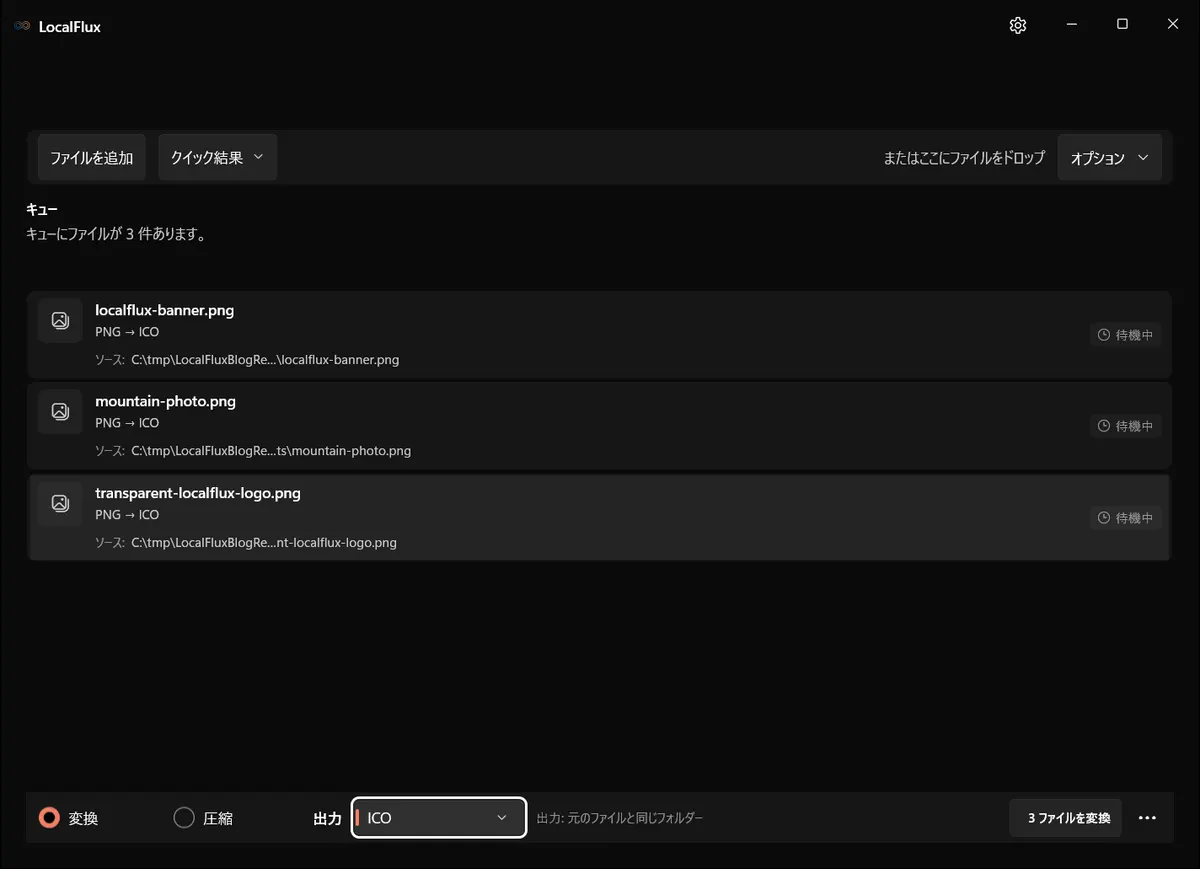The width and height of the screenshot is (1200, 869).
Task: Click source path of localflux-banner.png
Action: point(265,360)
